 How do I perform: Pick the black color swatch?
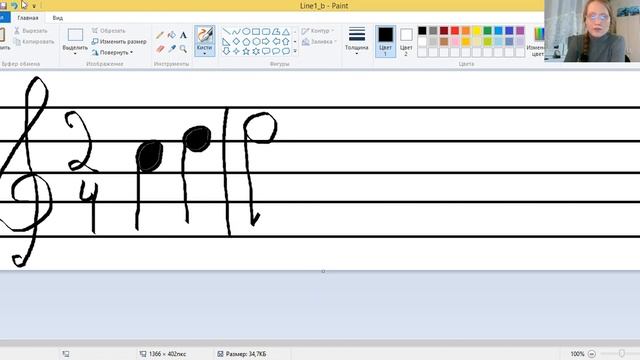[422, 31]
